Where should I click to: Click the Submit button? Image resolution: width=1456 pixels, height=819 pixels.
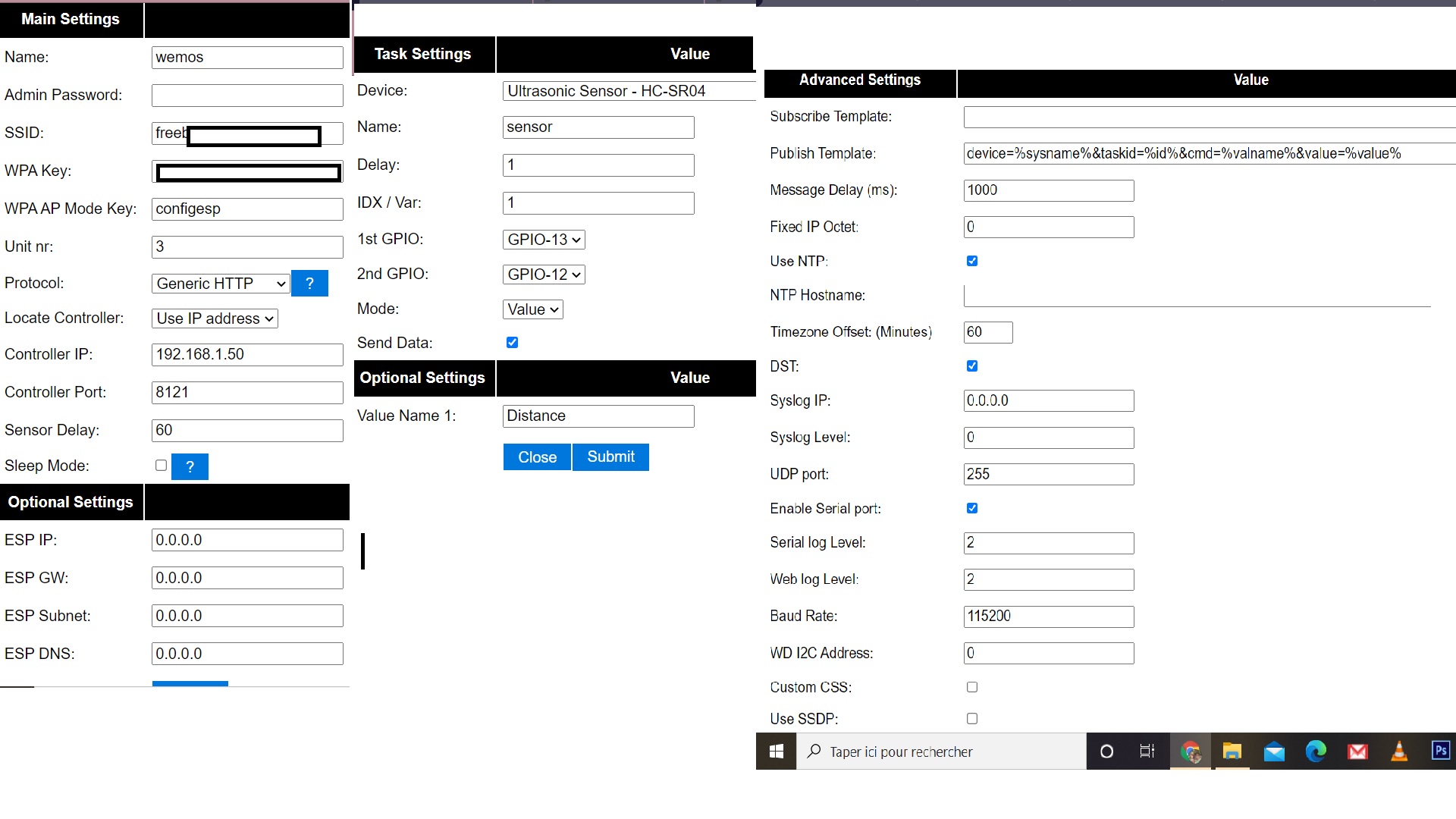[x=610, y=457]
